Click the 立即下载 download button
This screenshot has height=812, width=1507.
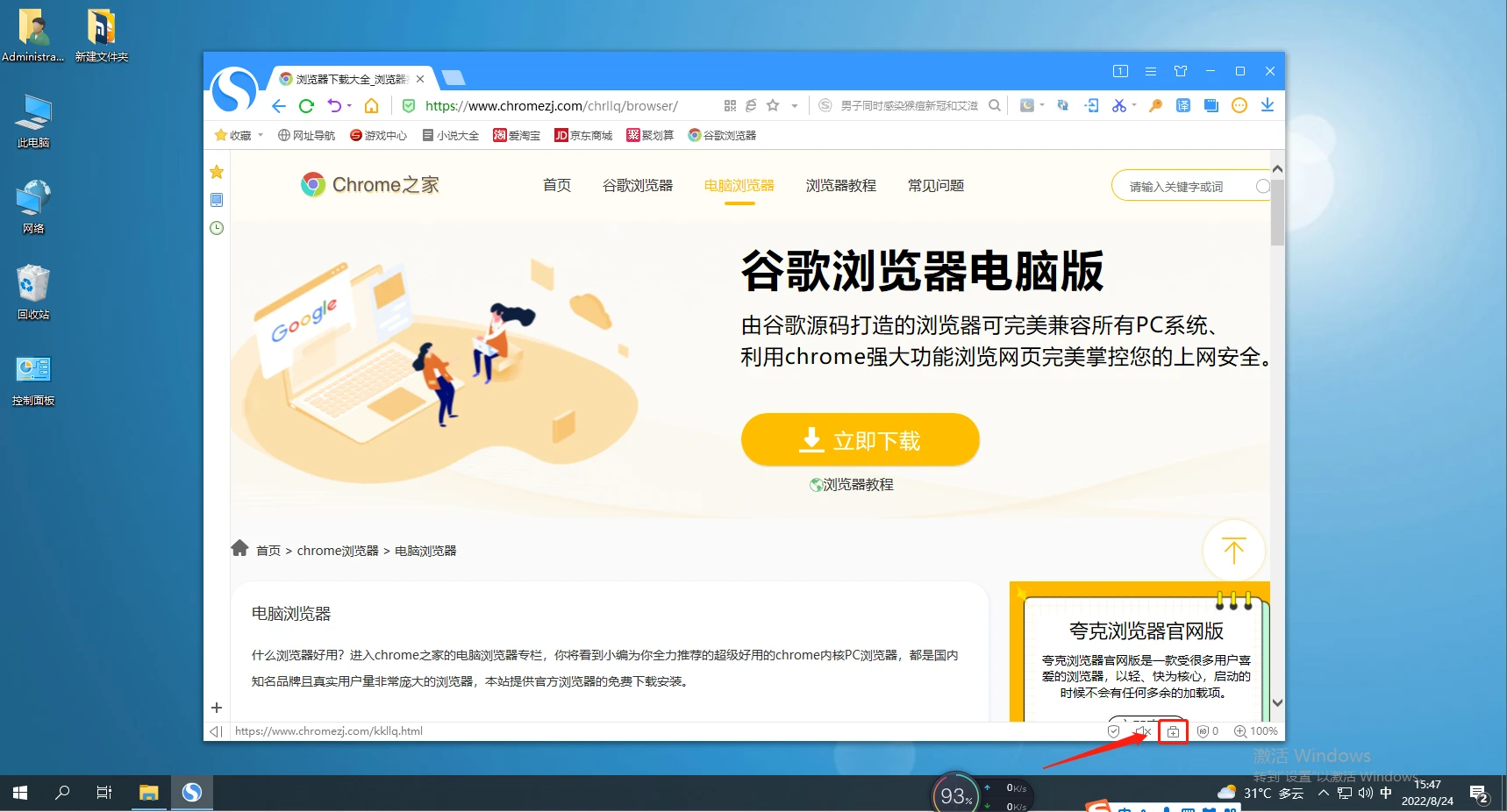[861, 439]
